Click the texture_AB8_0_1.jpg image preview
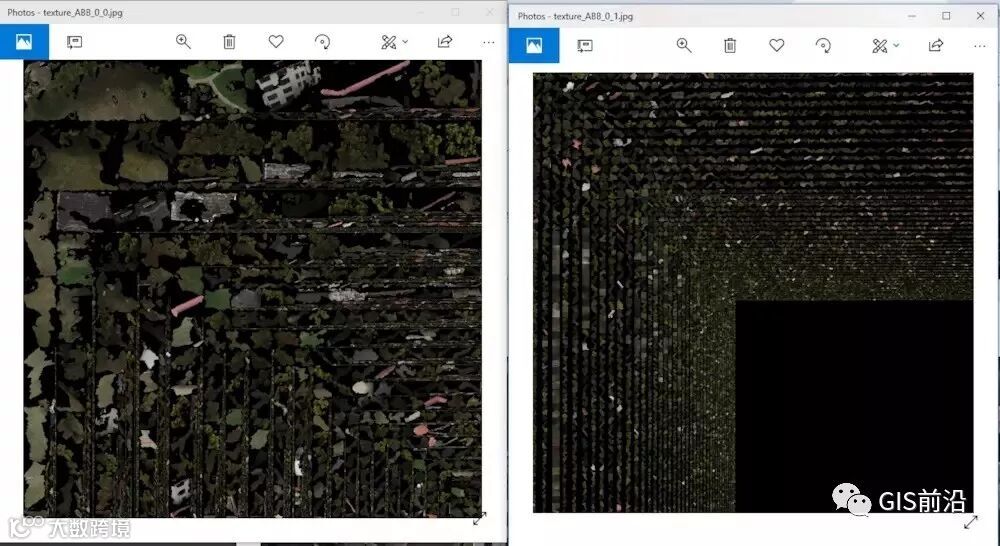The image size is (1000, 546). [x=753, y=293]
